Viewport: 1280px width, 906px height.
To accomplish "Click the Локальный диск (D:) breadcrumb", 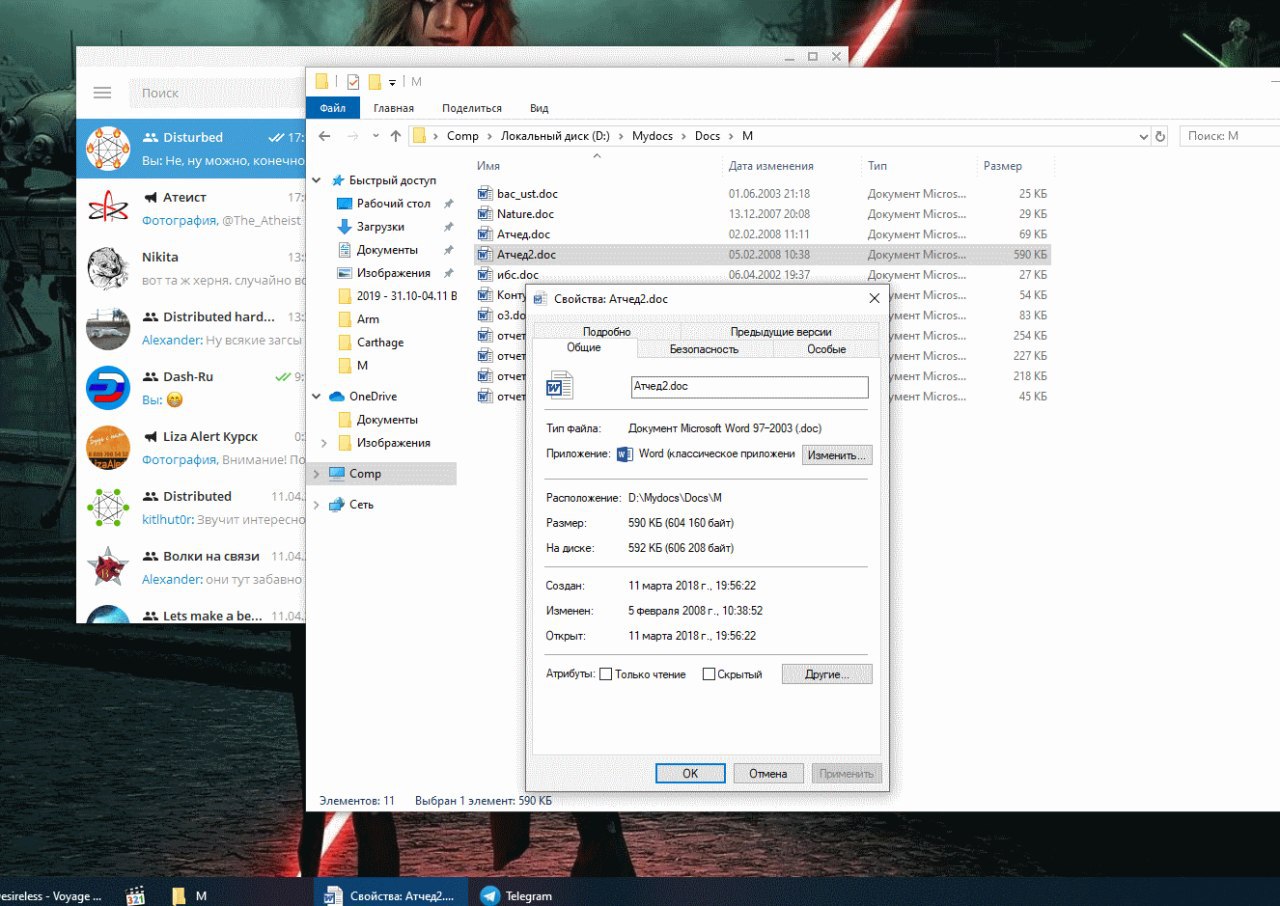I will click(x=554, y=136).
